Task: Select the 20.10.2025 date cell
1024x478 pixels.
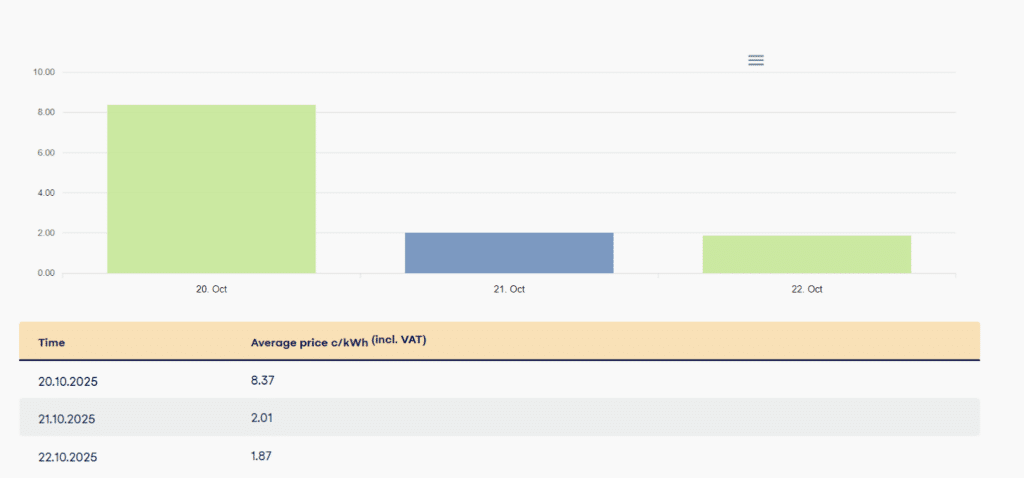Action: (68, 381)
